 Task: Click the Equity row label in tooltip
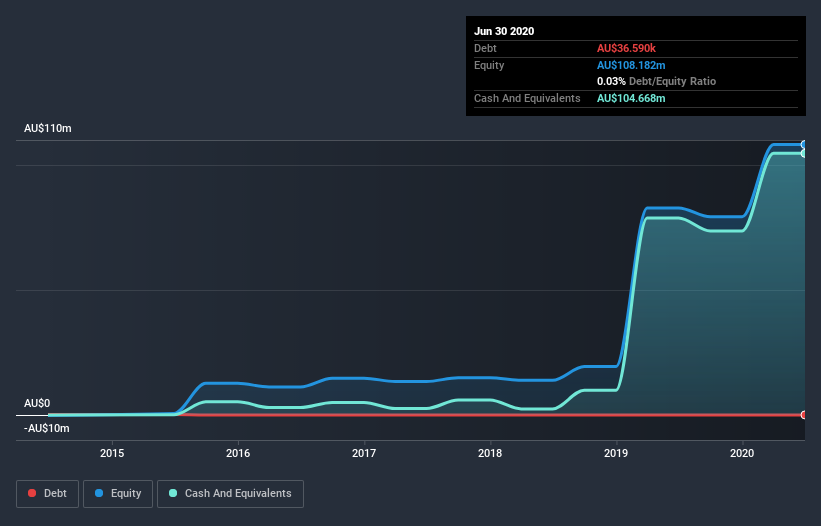(x=489, y=65)
